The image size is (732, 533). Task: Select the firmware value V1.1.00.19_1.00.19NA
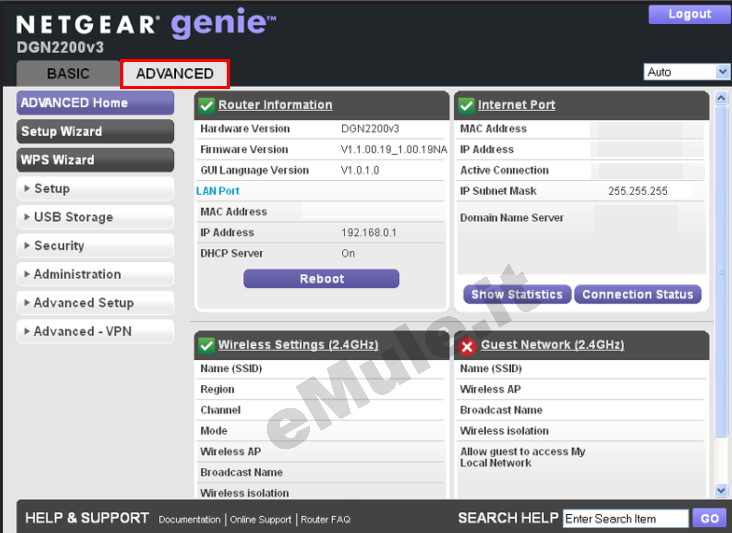point(394,149)
